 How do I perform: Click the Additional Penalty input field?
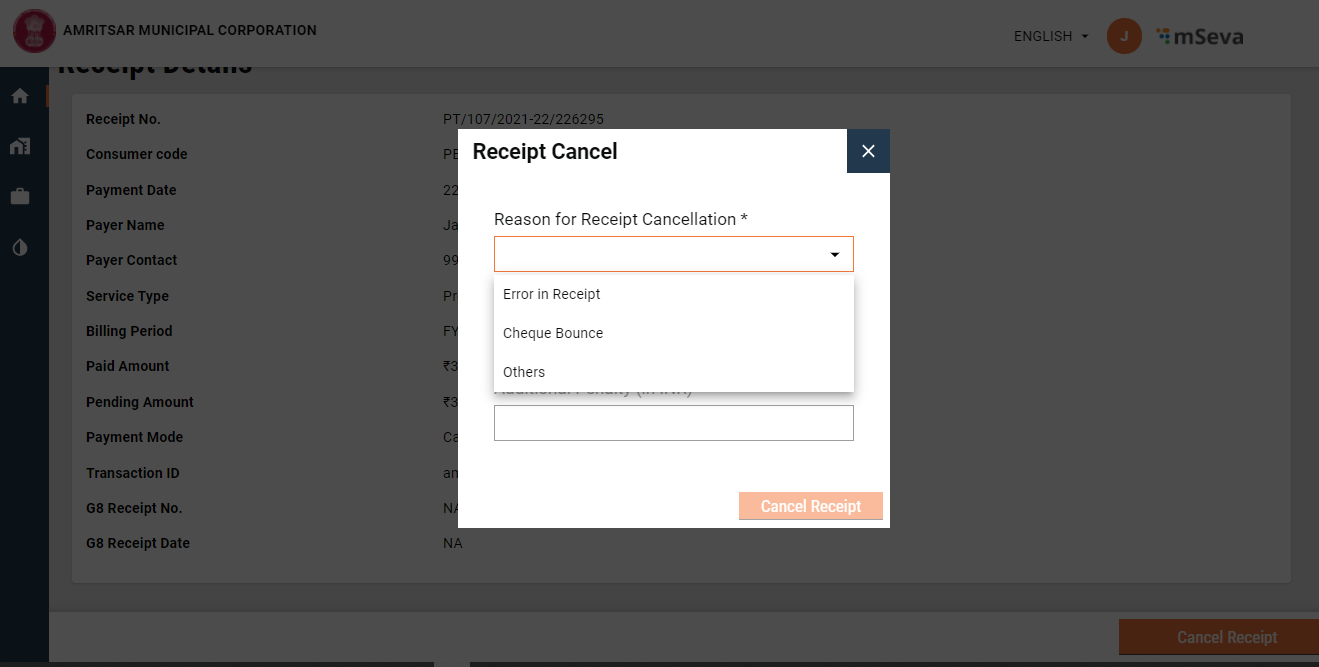673,423
